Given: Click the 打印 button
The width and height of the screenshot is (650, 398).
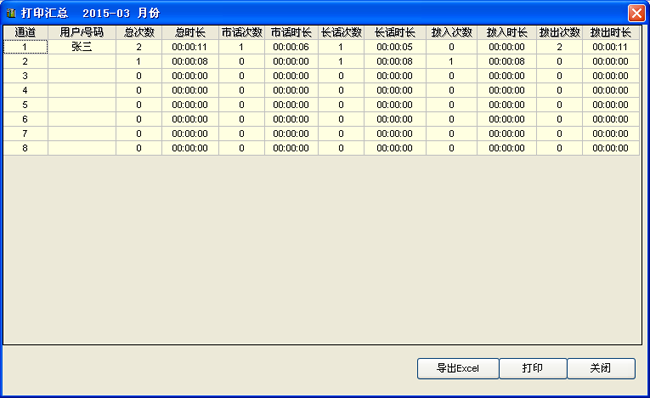Looking at the screenshot, I should pos(533,368).
